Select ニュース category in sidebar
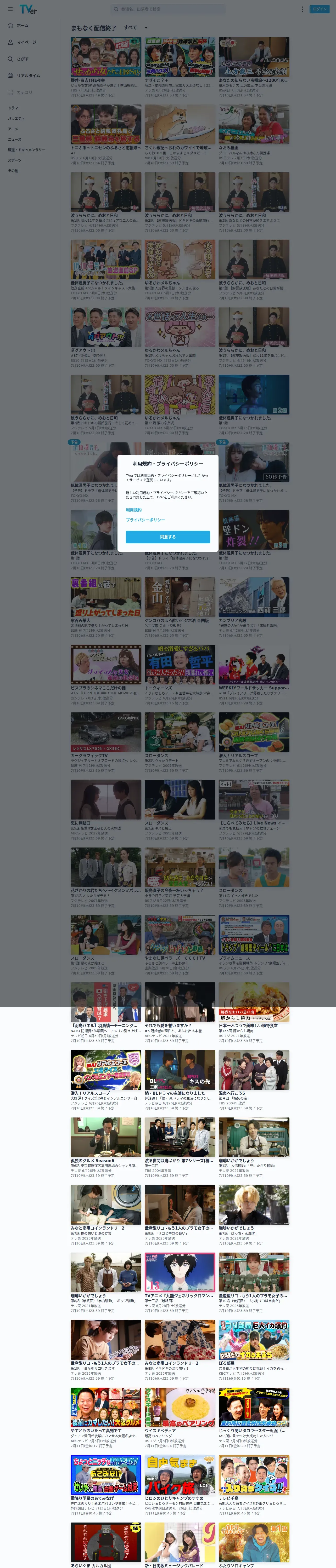 [x=14, y=139]
